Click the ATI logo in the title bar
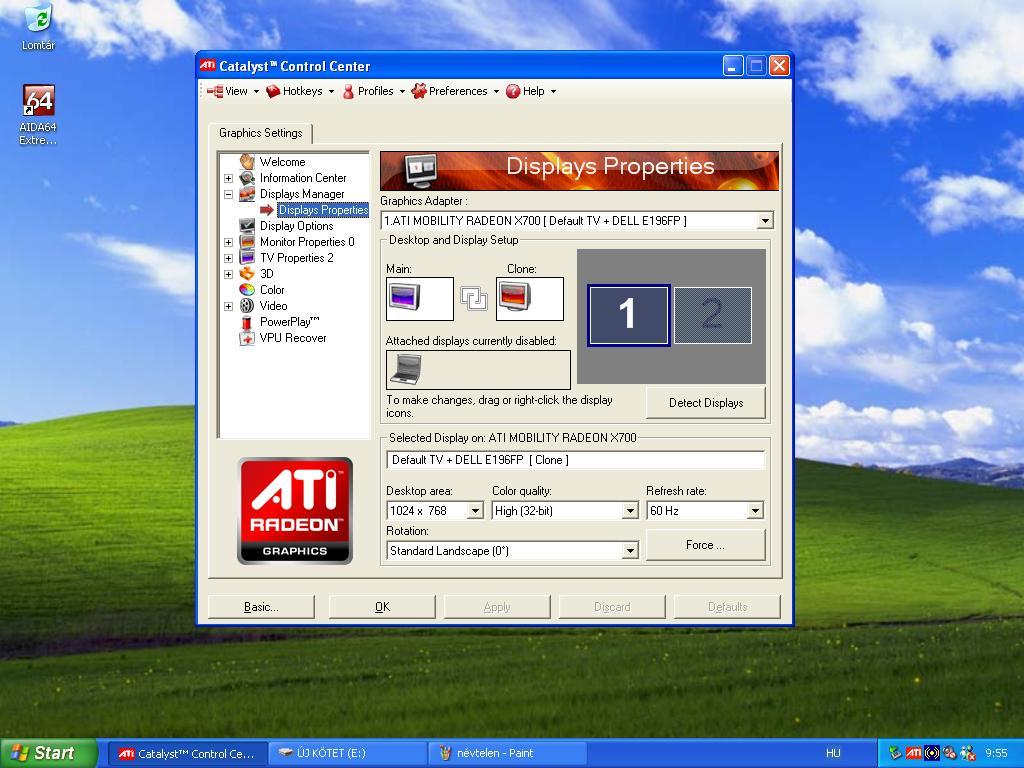Viewport: 1024px width, 768px height. [x=208, y=65]
